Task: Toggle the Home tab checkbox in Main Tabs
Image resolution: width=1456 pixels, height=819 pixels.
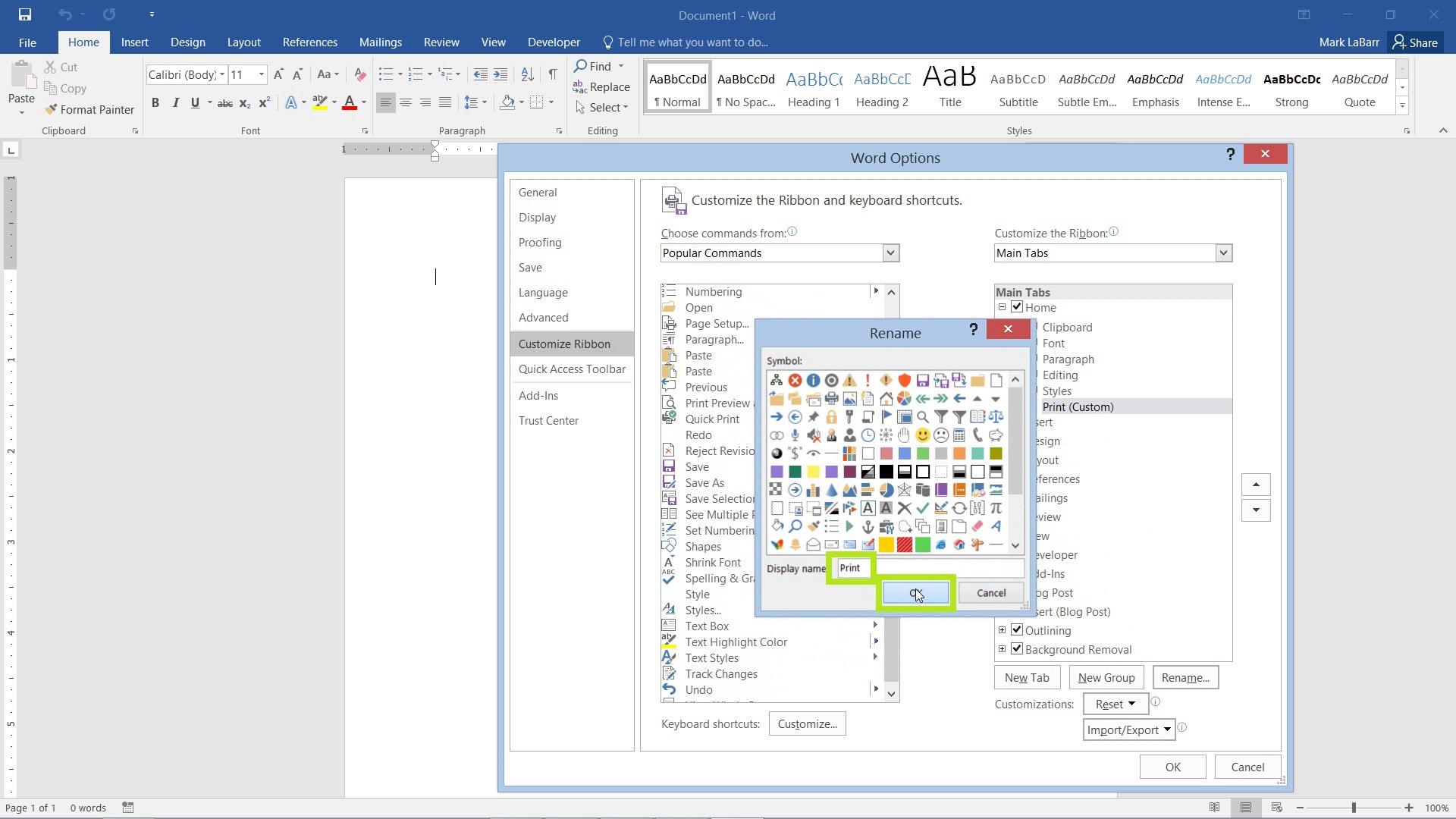Action: (1017, 306)
